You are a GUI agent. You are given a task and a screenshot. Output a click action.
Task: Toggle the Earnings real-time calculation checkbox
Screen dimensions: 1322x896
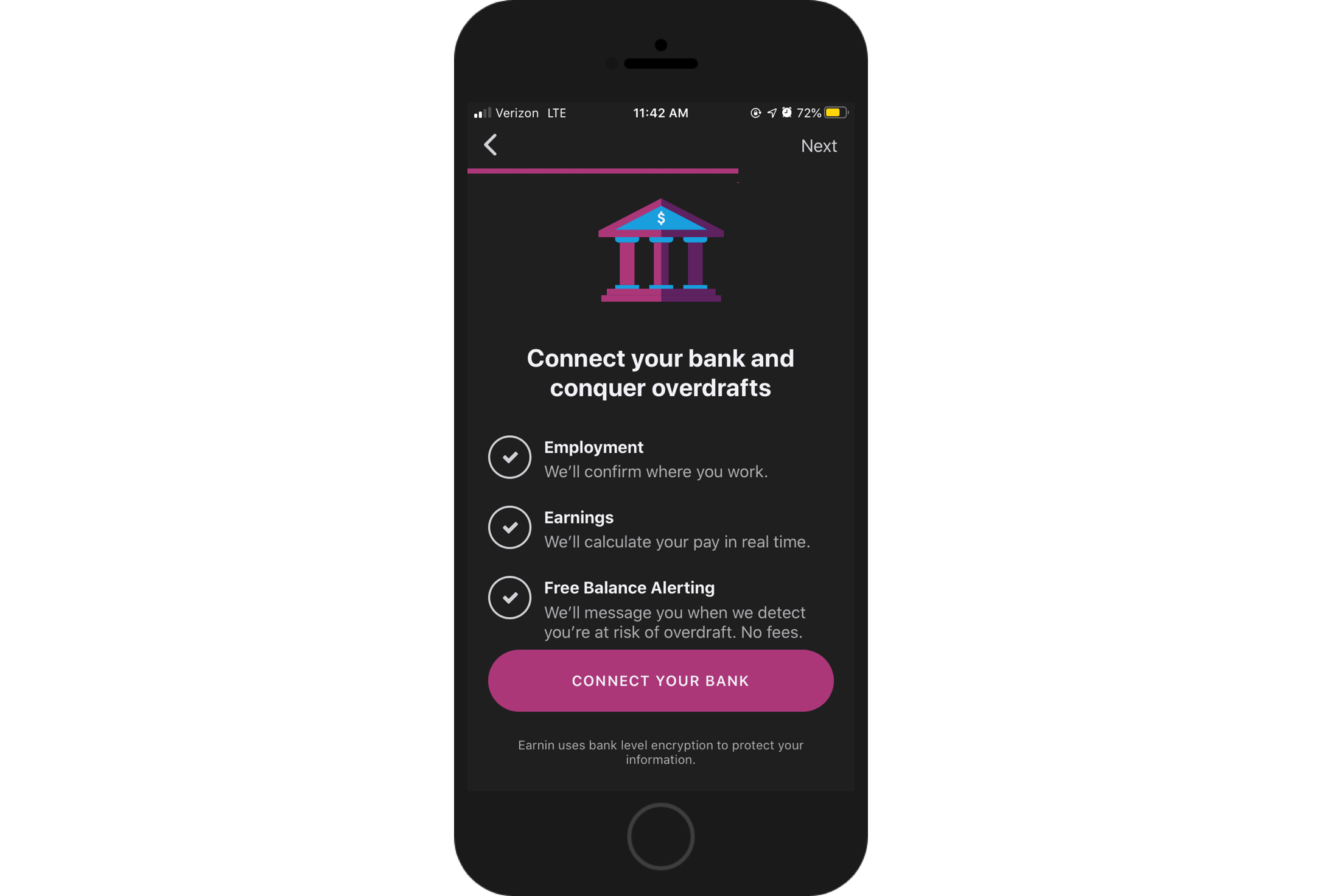point(510,527)
